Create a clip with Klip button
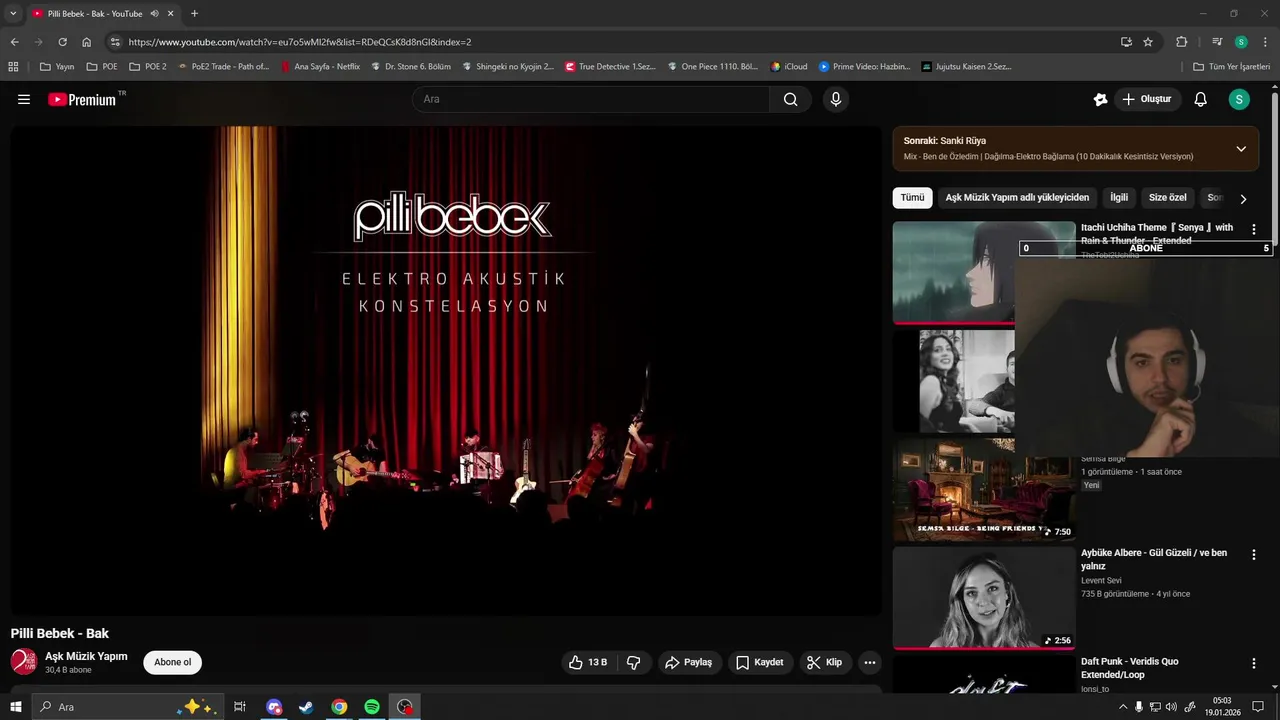Viewport: 1280px width, 720px height. (825, 662)
